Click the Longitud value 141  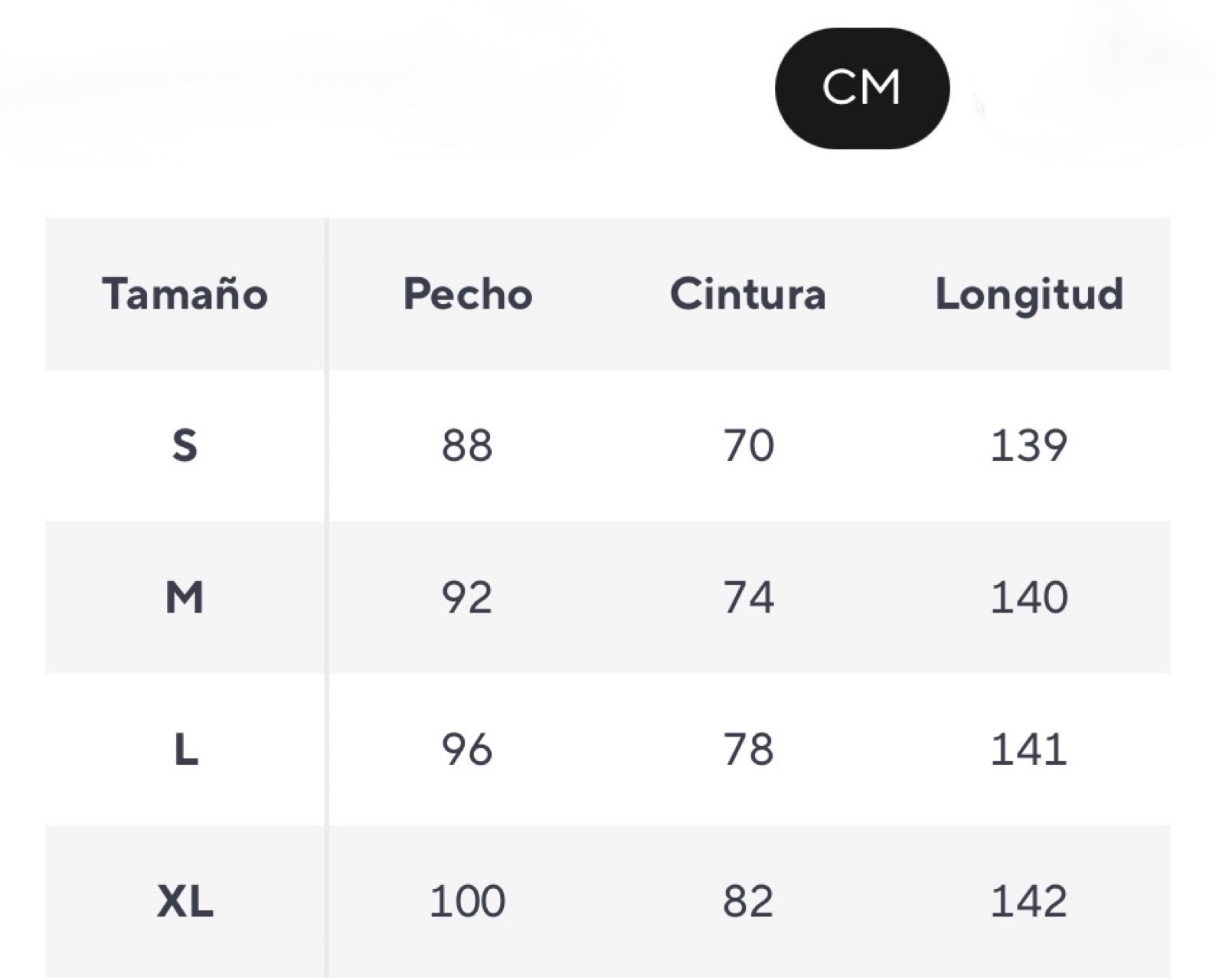[1028, 749]
